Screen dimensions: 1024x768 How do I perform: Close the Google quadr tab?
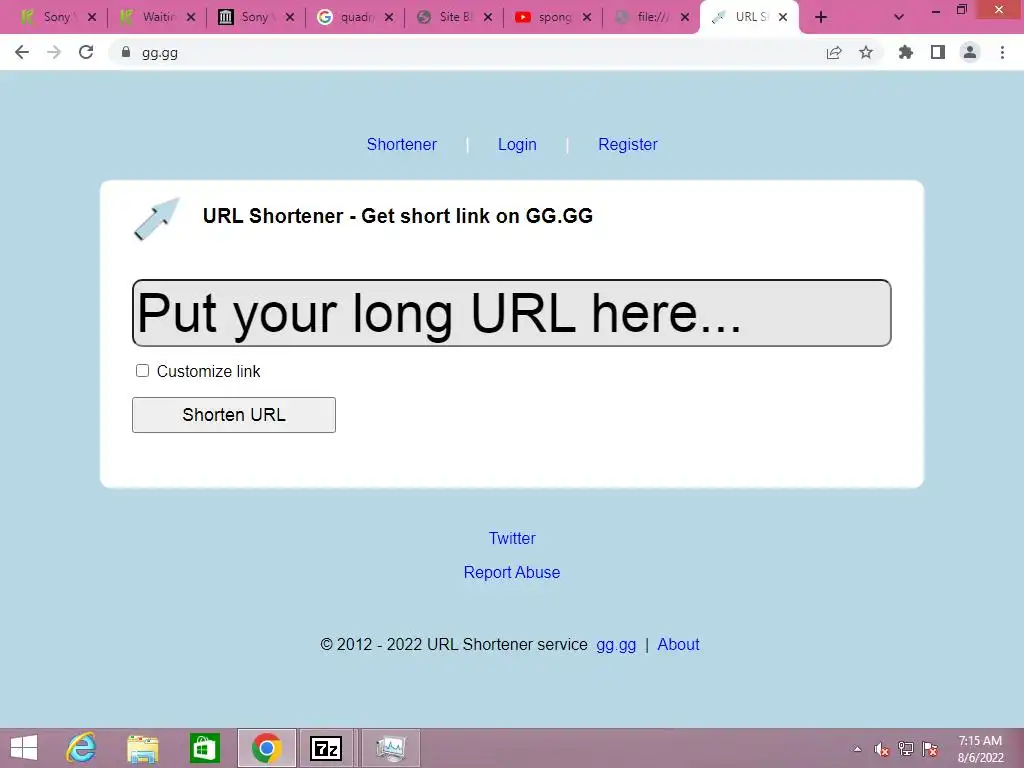click(x=389, y=17)
